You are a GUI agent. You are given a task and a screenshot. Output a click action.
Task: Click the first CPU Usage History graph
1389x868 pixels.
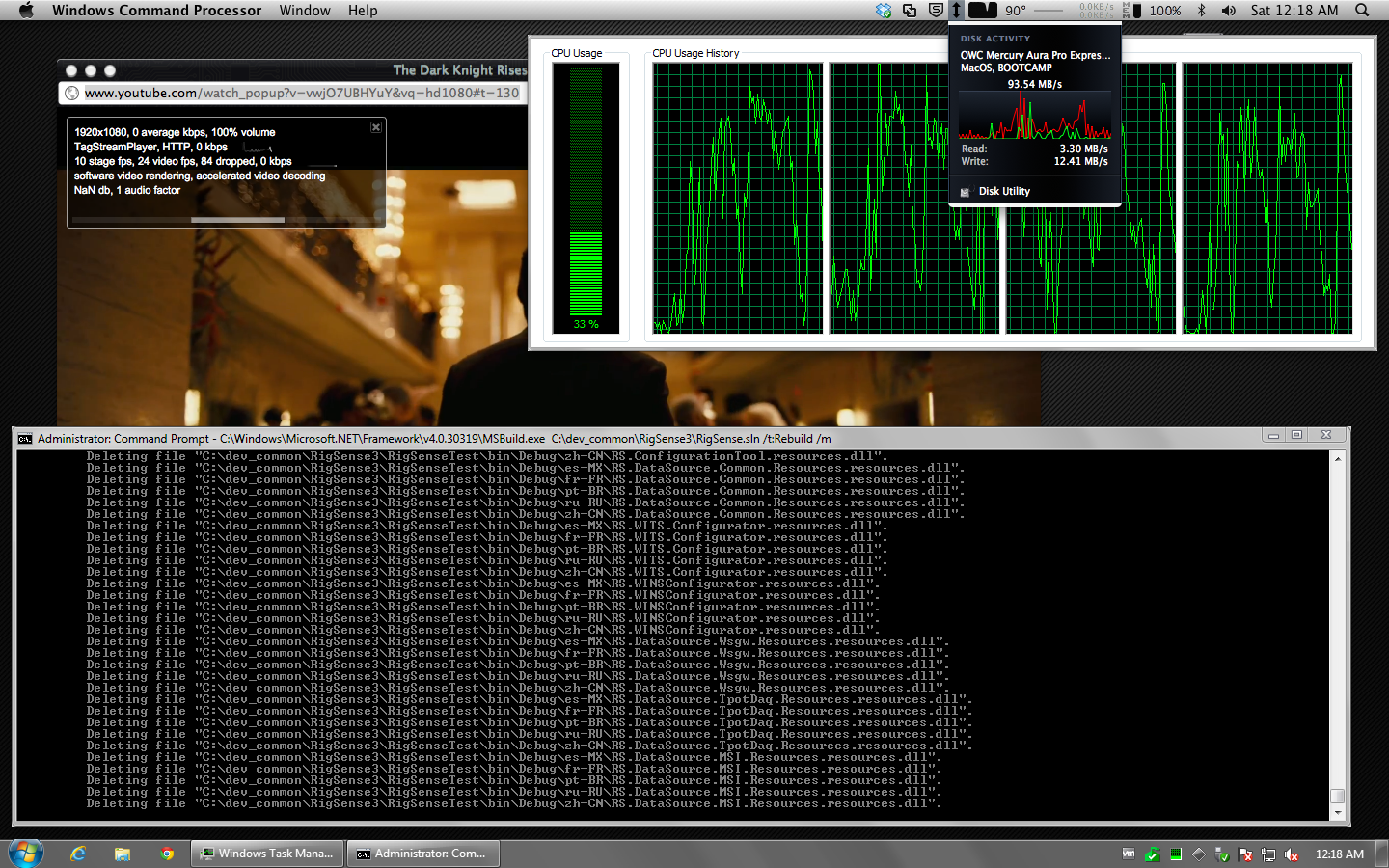738,199
